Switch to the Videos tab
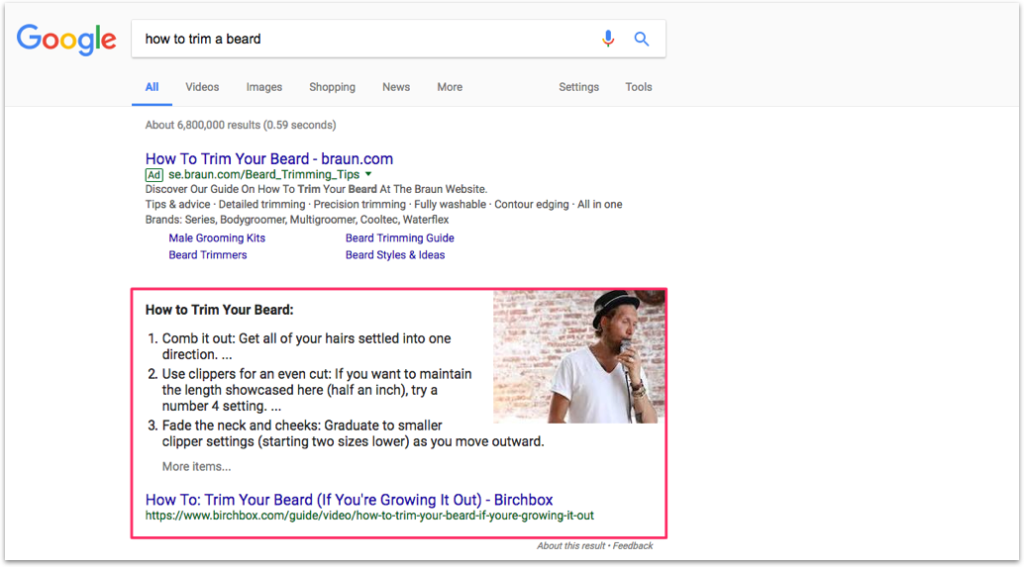The height and width of the screenshot is (567, 1024). click(x=202, y=87)
